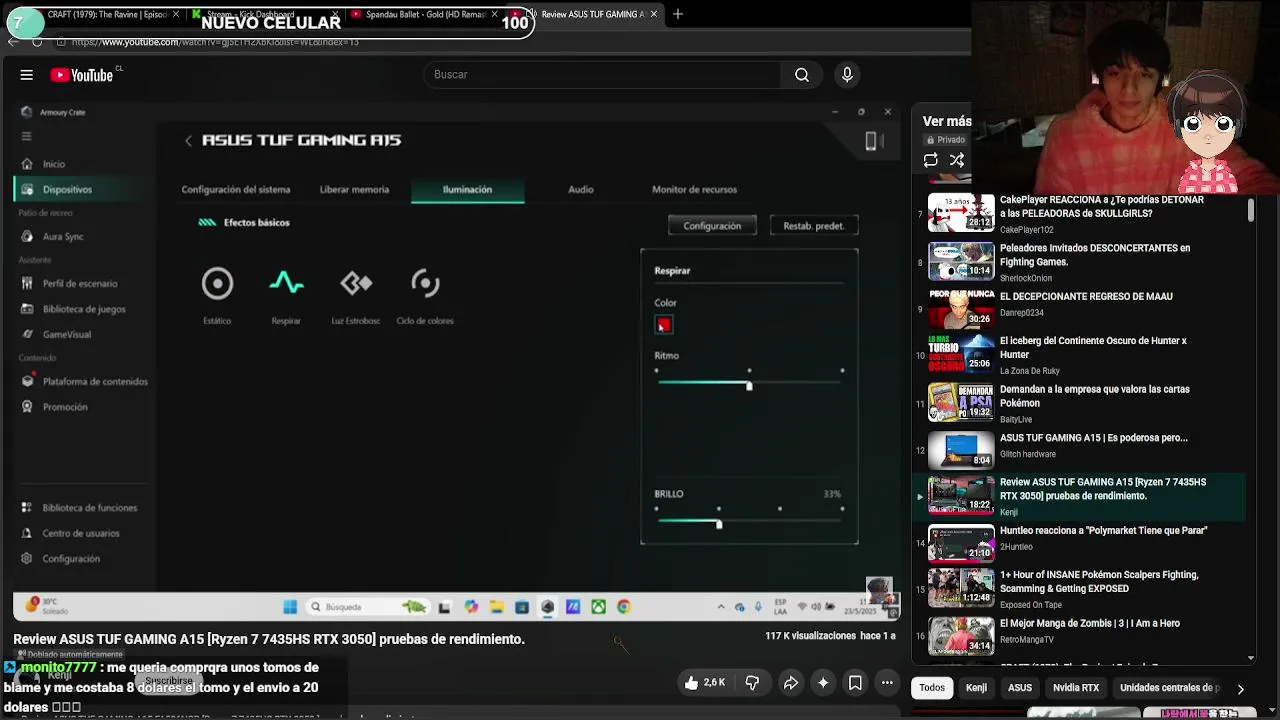
Task: Select the ASUS filter chip
Action: coord(1020,688)
